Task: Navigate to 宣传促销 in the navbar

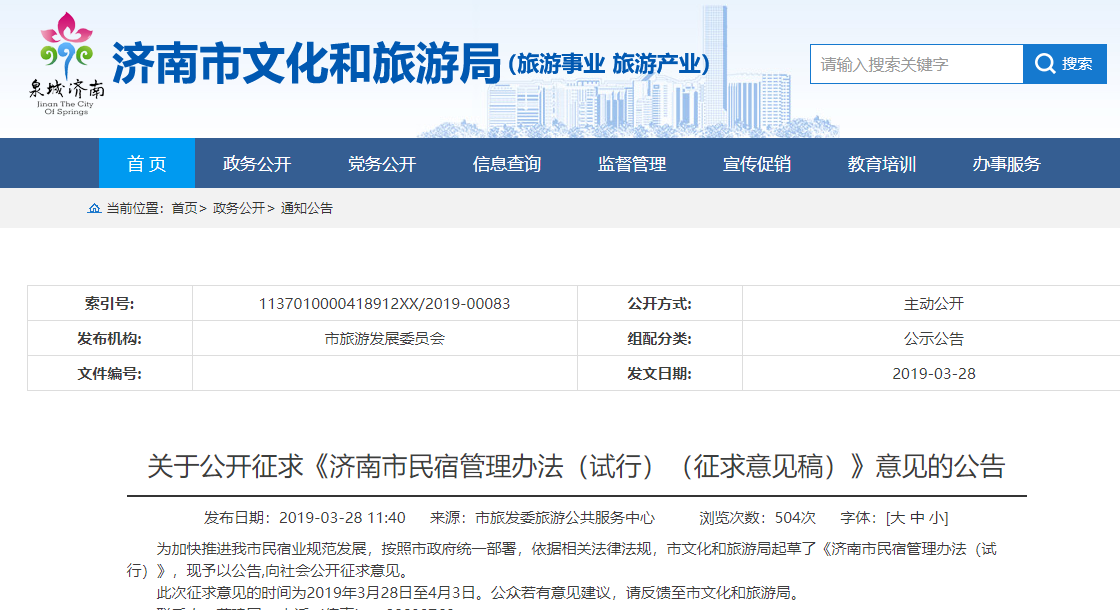Action: (757, 164)
